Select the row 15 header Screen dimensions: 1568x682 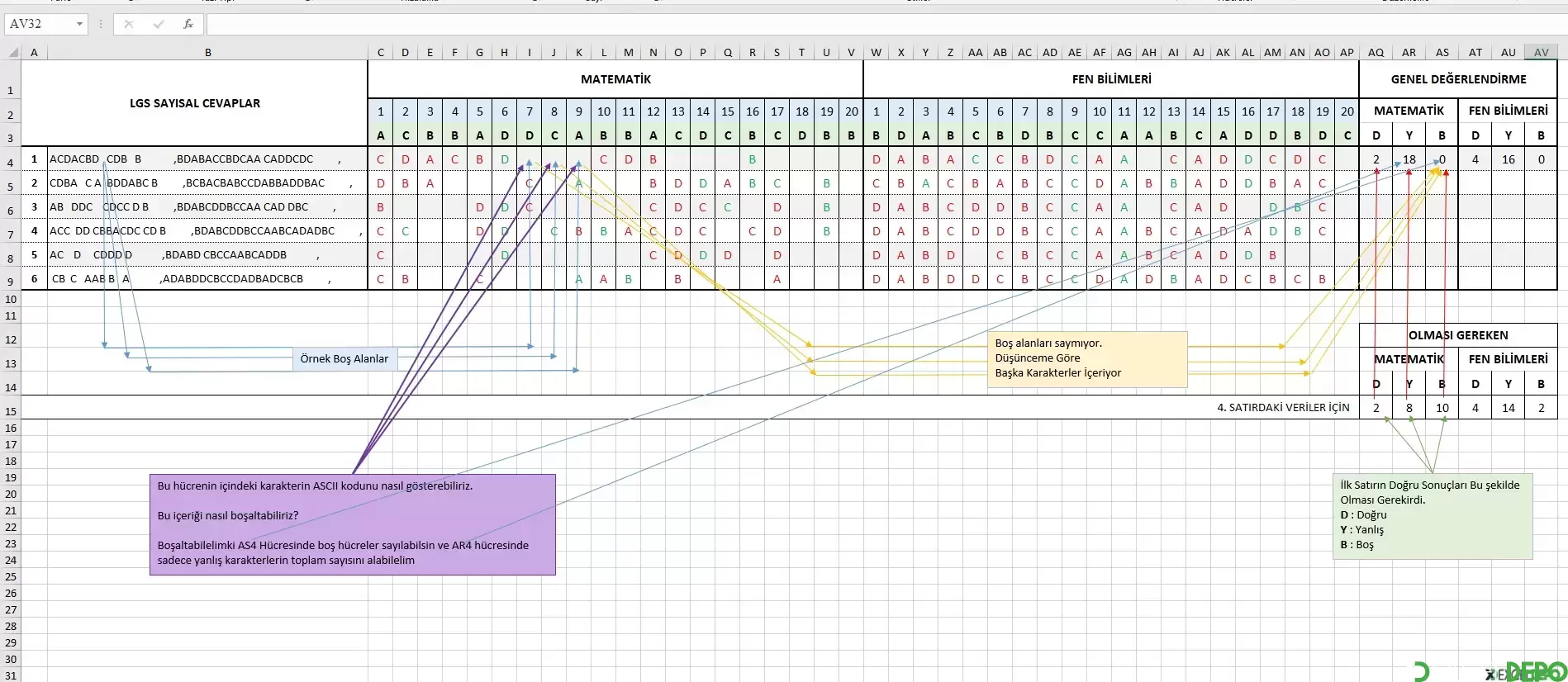pos(10,408)
